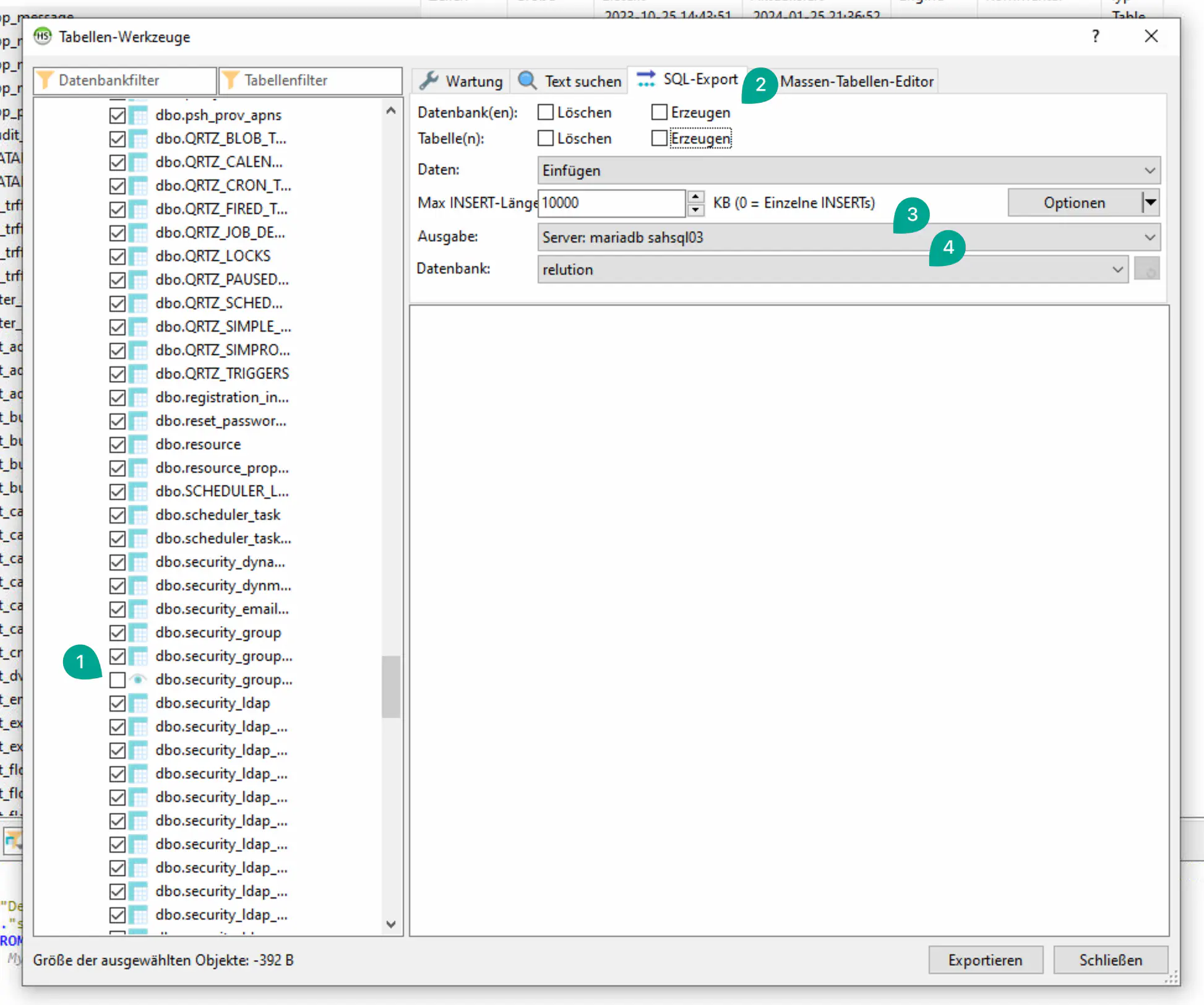The image size is (1204, 1005).
Task: Switch to Massen-Tabellen-Editor tab
Action: click(x=856, y=81)
